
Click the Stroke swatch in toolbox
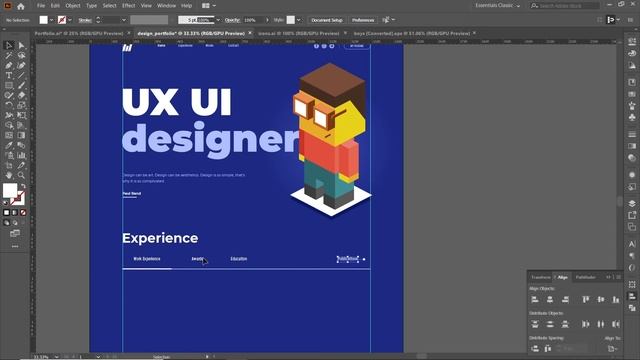[x=18, y=198]
